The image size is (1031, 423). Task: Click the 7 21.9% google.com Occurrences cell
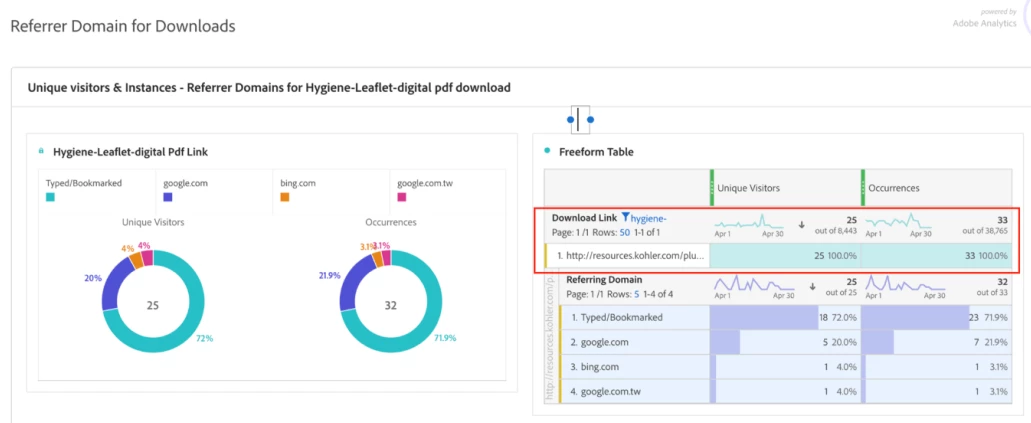point(936,342)
